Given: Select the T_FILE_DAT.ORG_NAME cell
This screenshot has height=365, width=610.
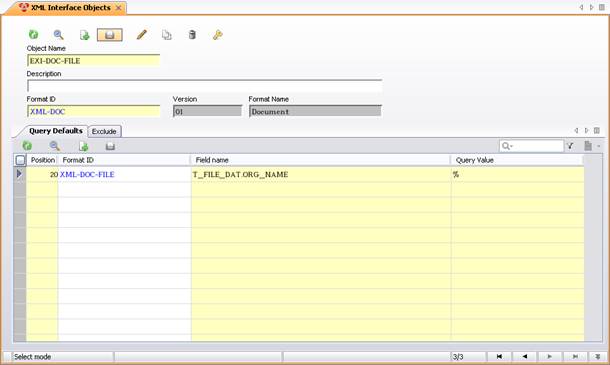Looking at the screenshot, I should pos(321,174).
